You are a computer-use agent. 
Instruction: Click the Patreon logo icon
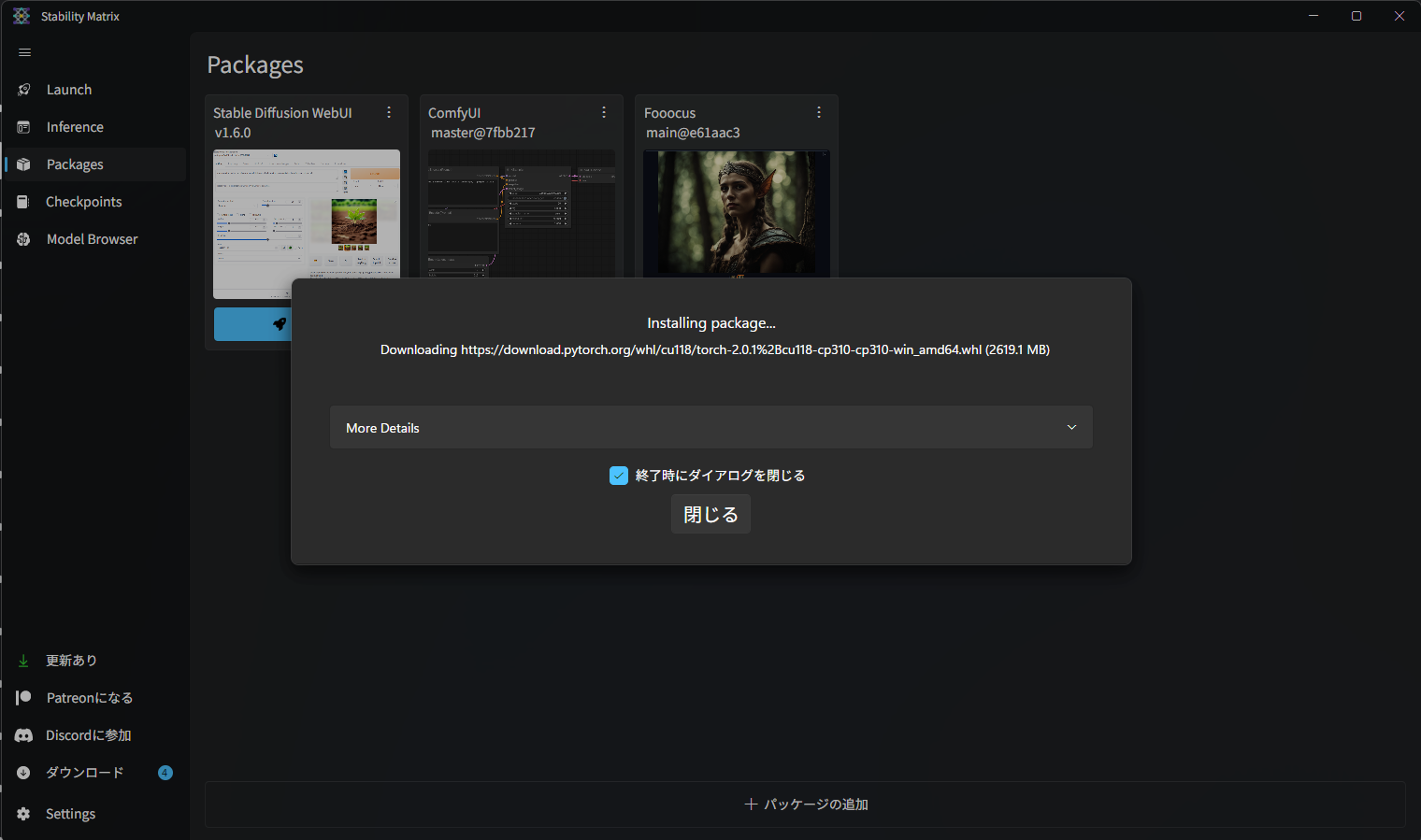coord(23,698)
